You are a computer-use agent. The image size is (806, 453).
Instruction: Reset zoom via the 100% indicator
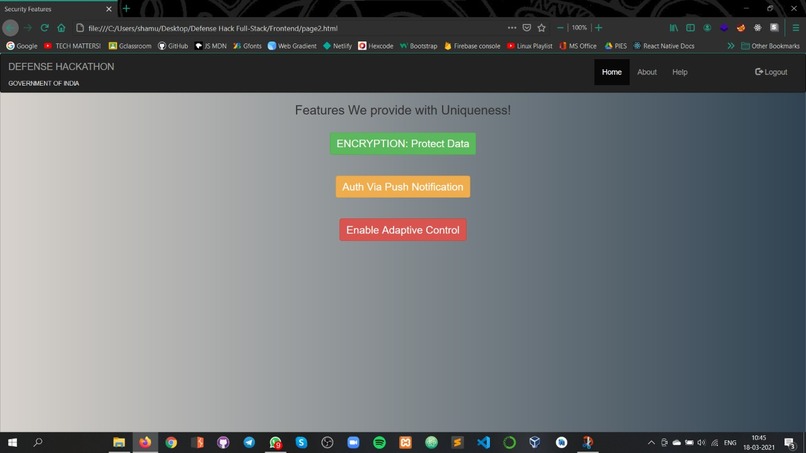point(579,28)
